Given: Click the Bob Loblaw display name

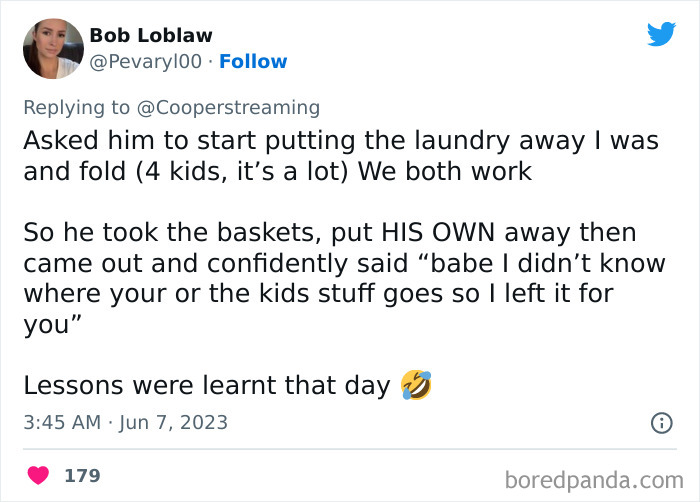Looking at the screenshot, I should [151, 36].
